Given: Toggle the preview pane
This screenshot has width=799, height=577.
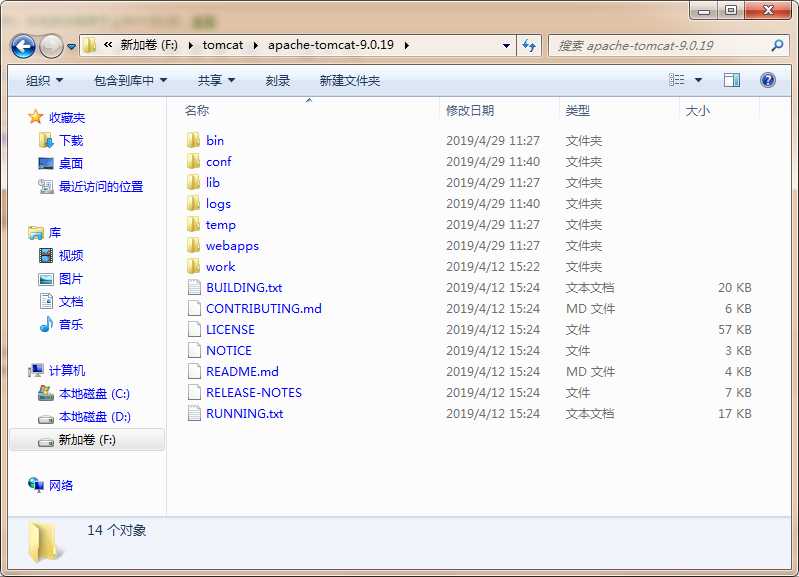Looking at the screenshot, I should [732, 80].
